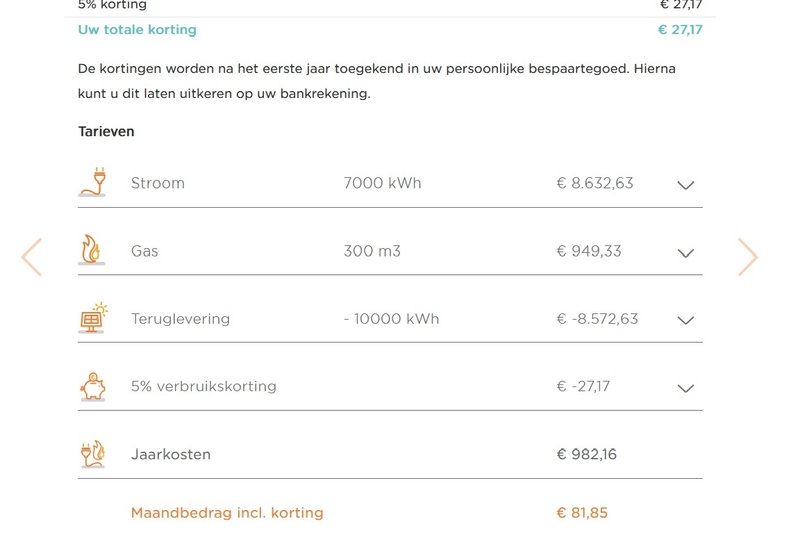Click the Jaarkosten amount € 982,16
Viewport: 800px width, 558px height.
tap(586, 454)
